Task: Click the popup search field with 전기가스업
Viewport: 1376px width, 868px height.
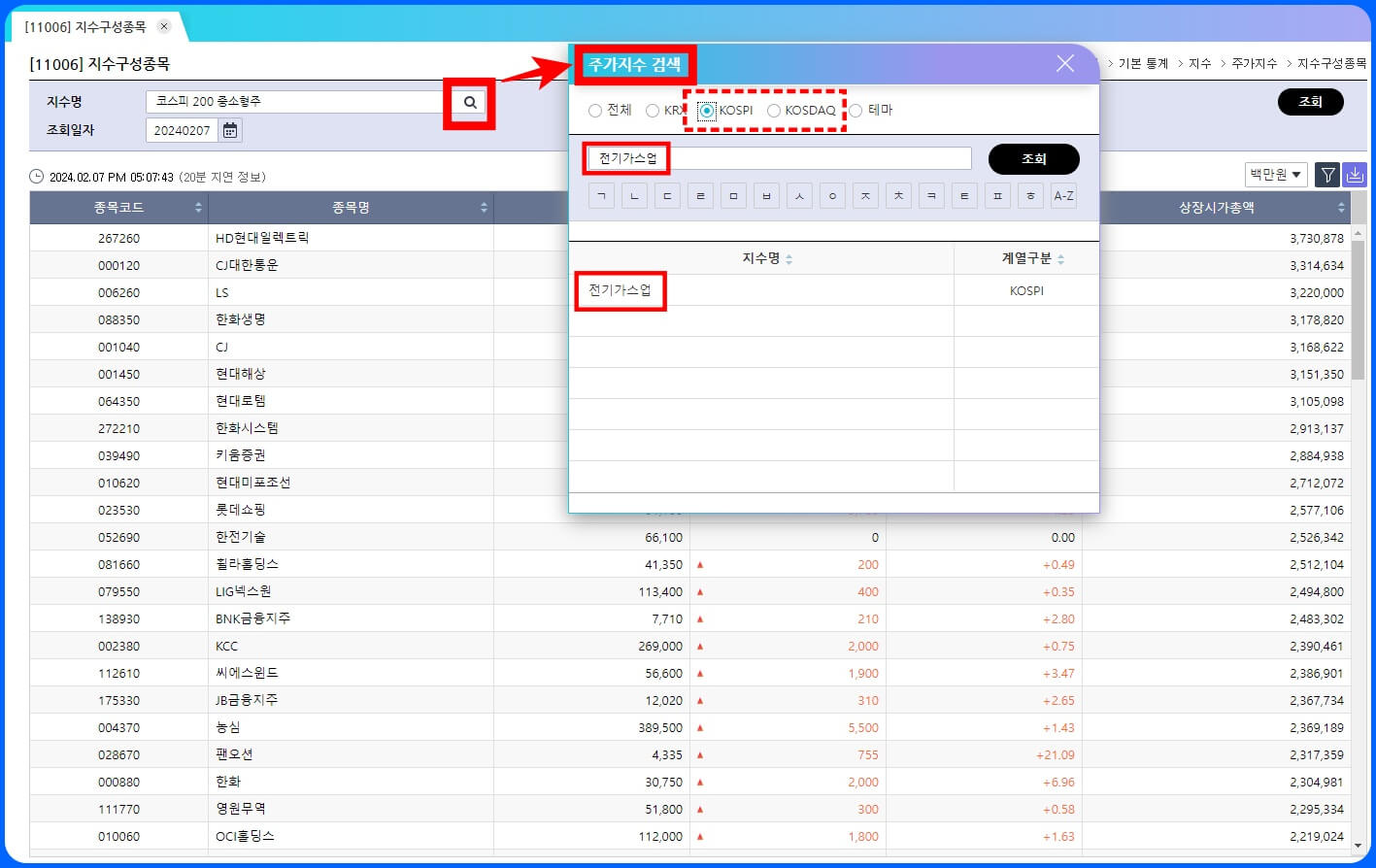Action: (779, 158)
